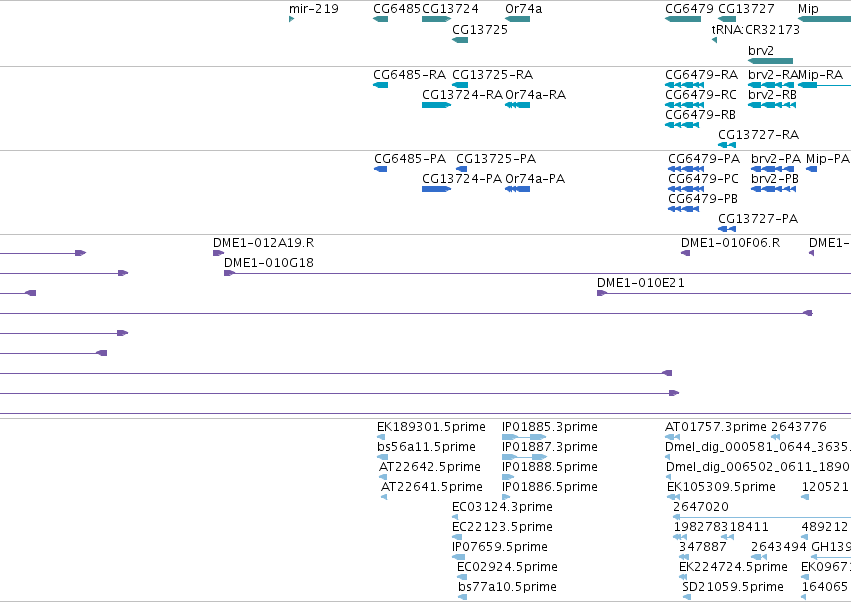The height and width of the screenshot is (602, 851).
Task: Select the brv2-RB transcript glyph
Action: (x=772, y=105)
